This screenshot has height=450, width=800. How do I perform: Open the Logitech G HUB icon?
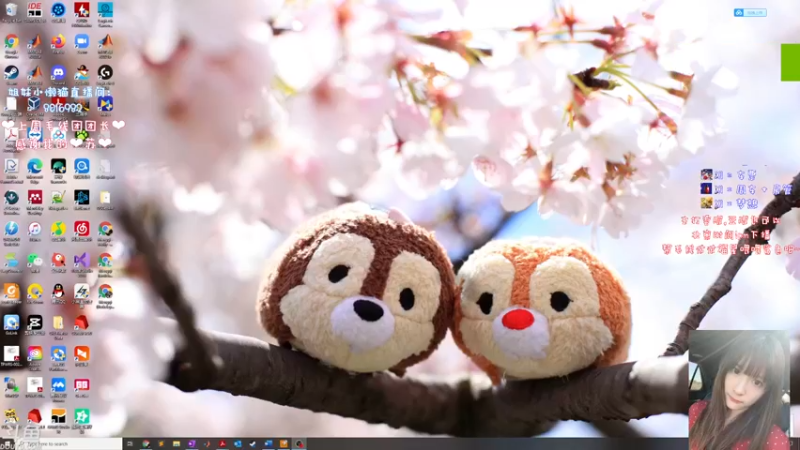[x=105, y=72]
